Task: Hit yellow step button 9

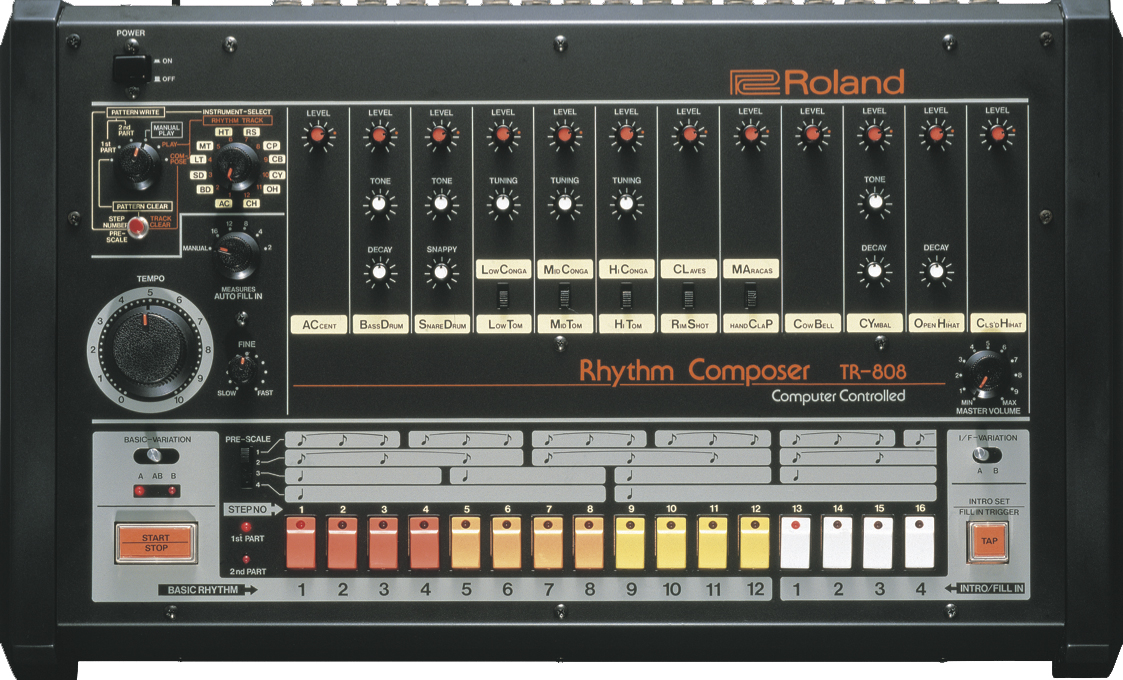Action: tap(631, 543)
